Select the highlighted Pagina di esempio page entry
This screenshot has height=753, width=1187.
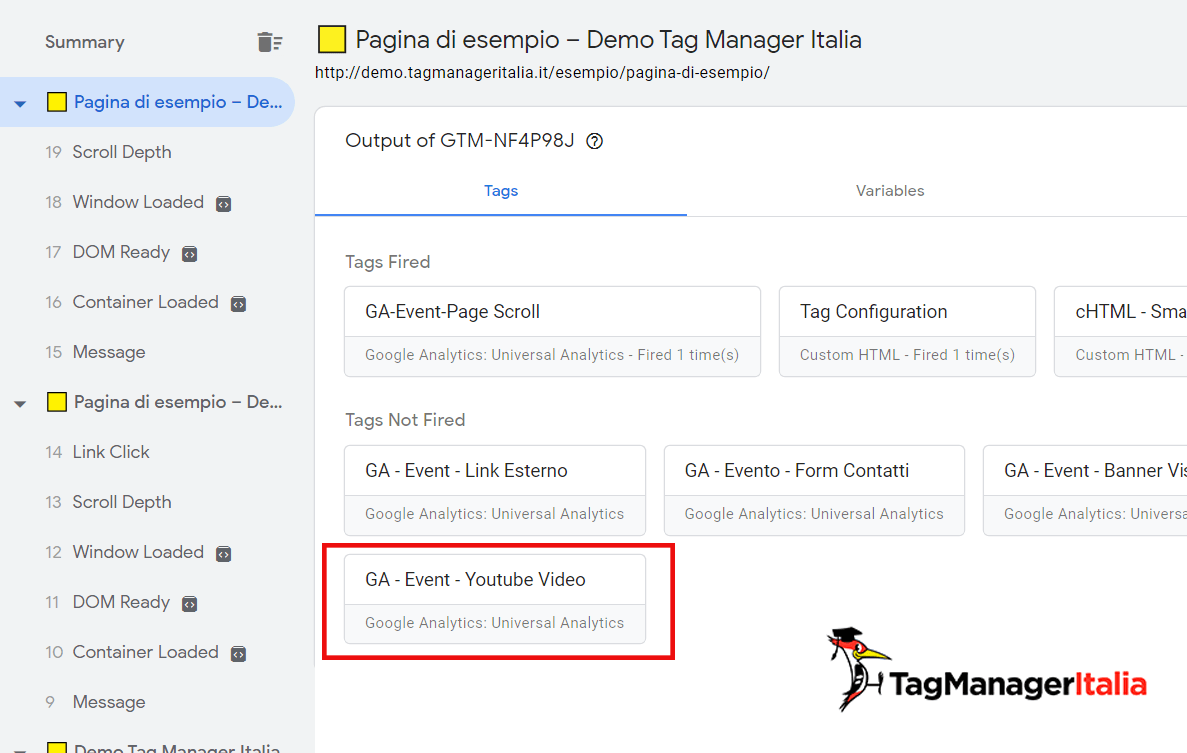(x=147, y=102)
